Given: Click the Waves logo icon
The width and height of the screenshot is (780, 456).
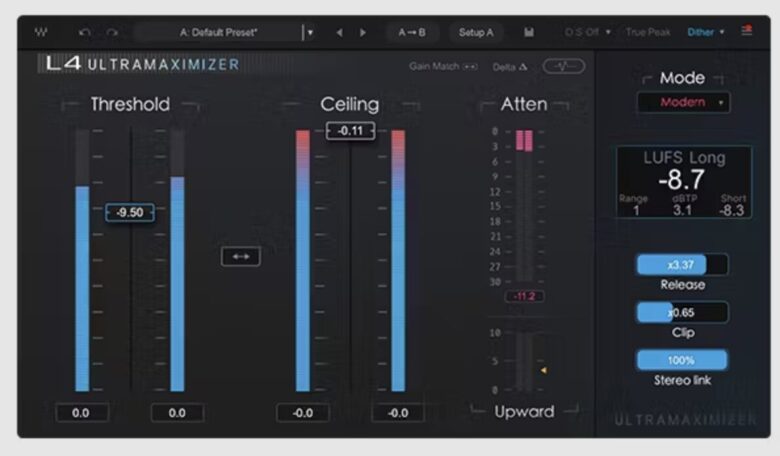Looking at the screenshot, I should click(40, 32).
